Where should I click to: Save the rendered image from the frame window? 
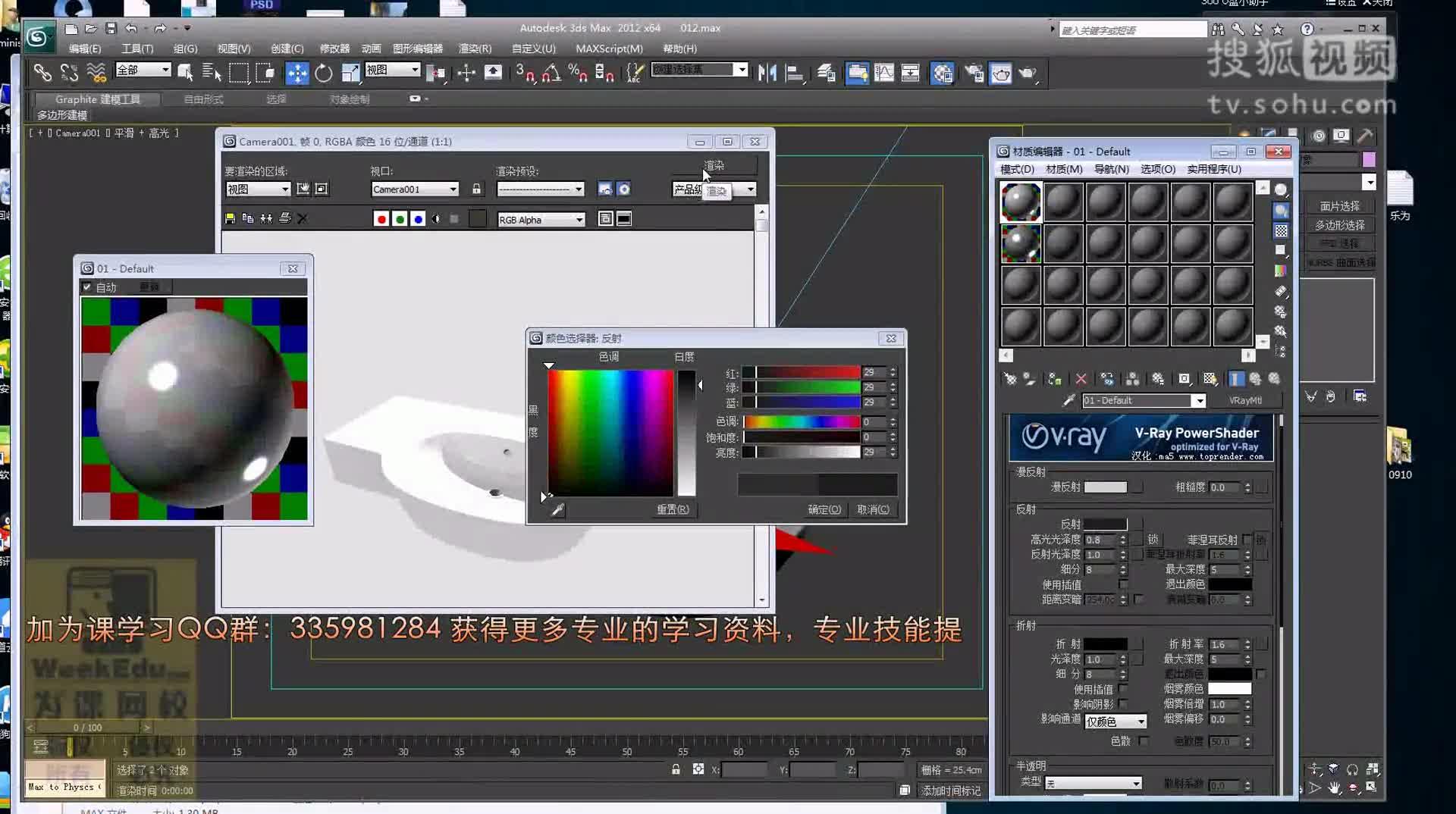pos(230,219)
